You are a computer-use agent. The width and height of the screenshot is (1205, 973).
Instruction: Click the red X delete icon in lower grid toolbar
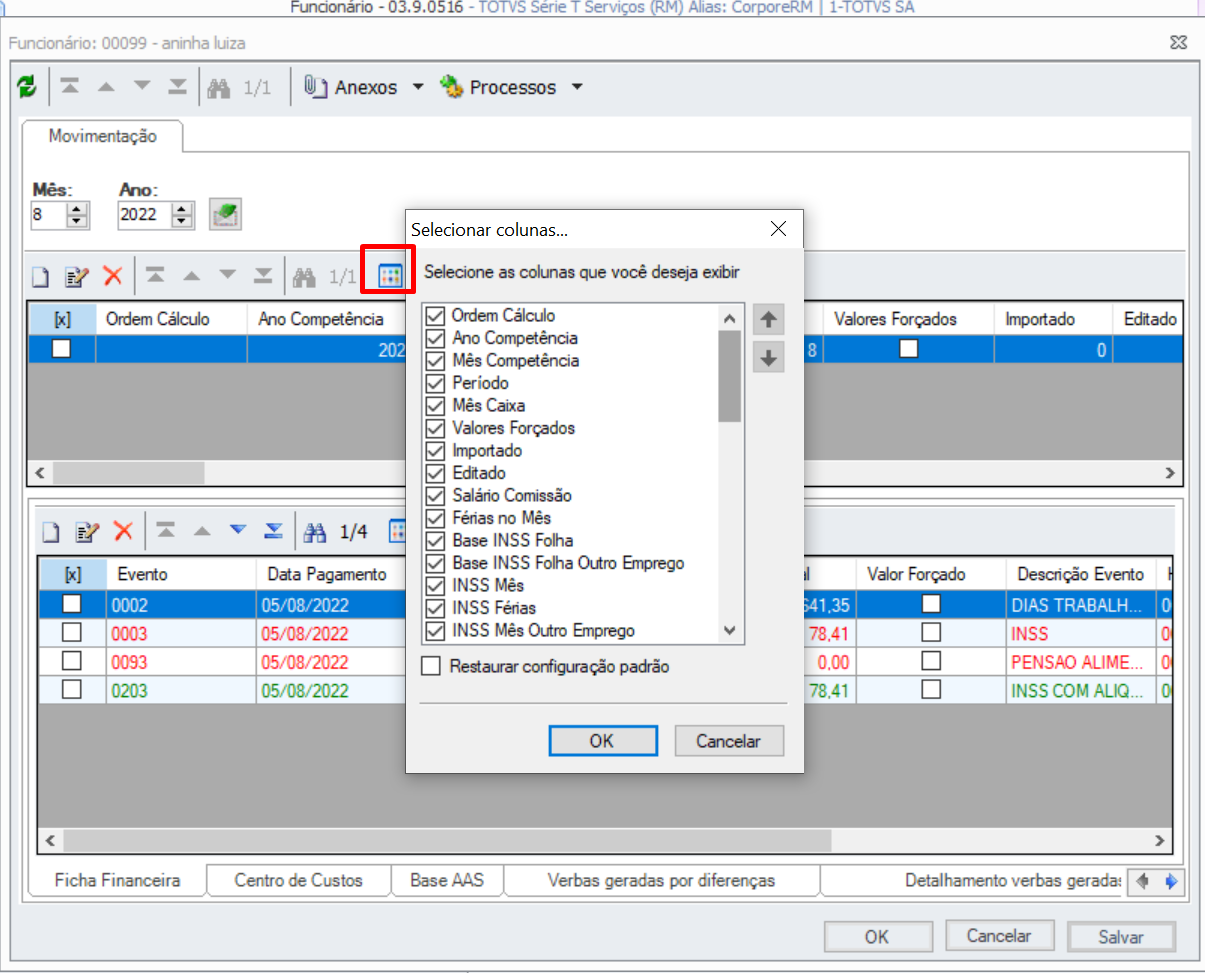coord(123,531)
